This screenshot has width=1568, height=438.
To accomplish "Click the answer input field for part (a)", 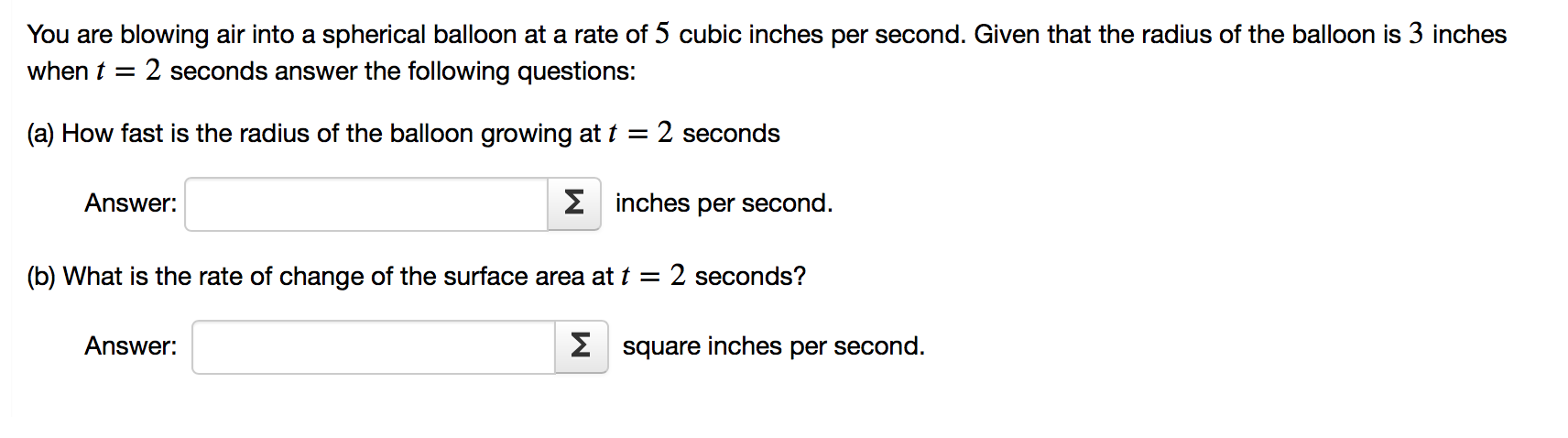I will click(366, 203).
